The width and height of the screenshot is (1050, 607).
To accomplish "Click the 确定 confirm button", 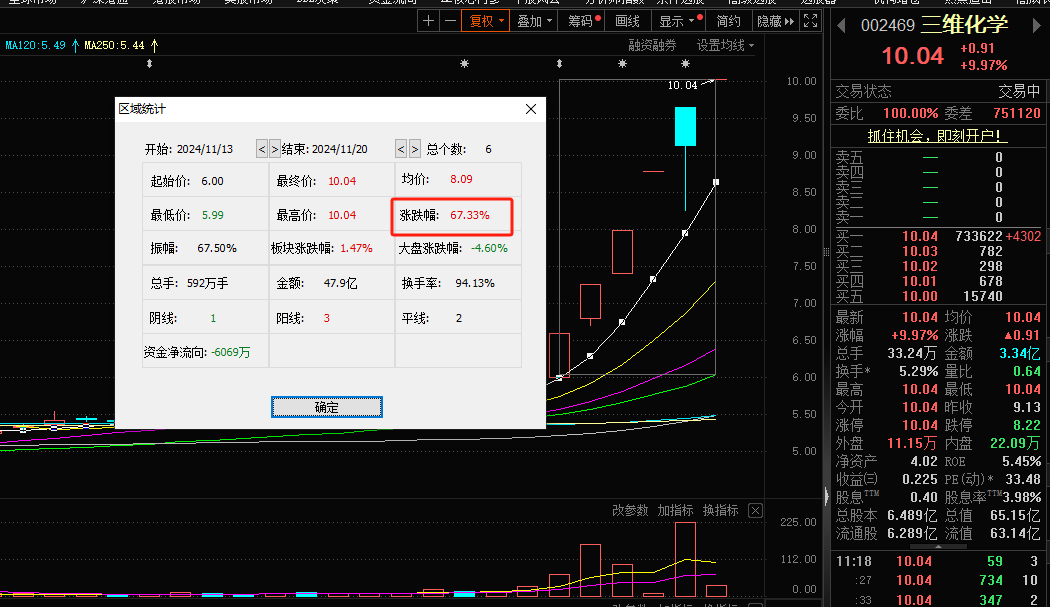I will tap(326, 407).
